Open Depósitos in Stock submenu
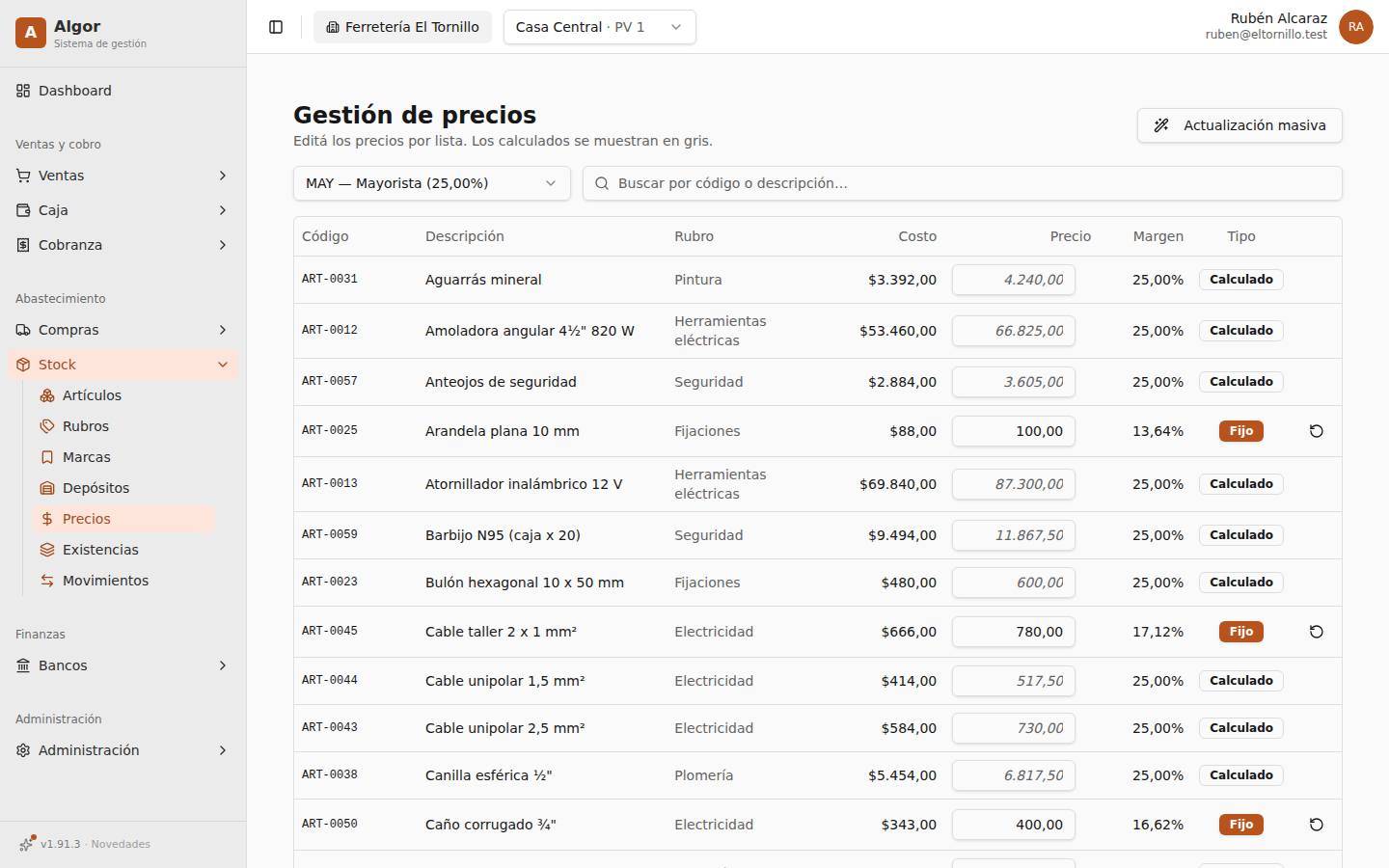This screenshot has width=1389, height=868. (124, 488)
